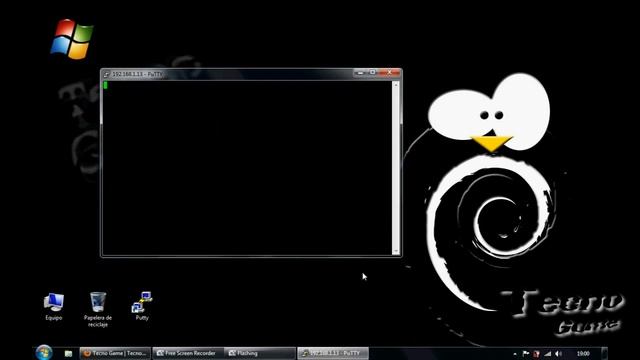
Task: Click the Show desktop button
Action: click(604, 353)
